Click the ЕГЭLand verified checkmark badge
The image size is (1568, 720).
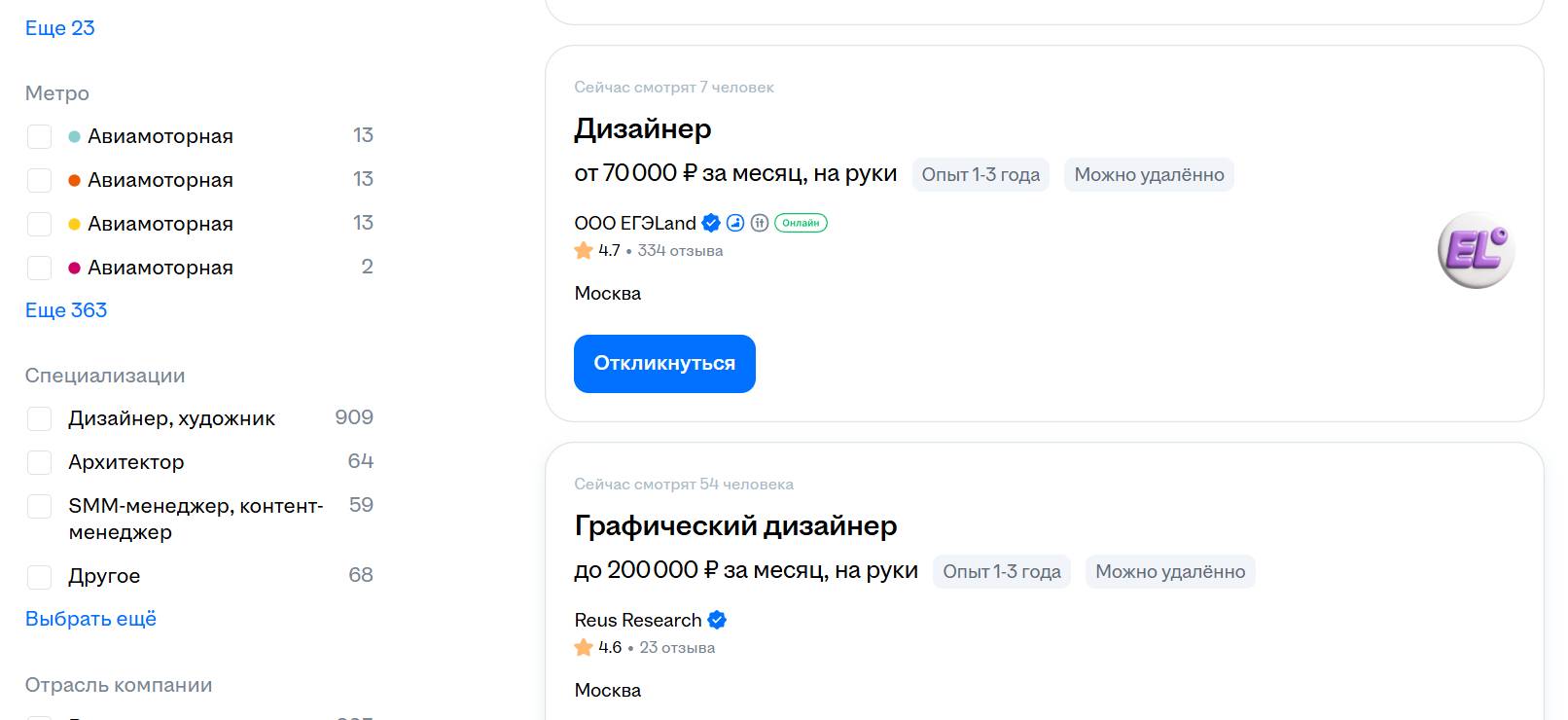tap(711, 223)
